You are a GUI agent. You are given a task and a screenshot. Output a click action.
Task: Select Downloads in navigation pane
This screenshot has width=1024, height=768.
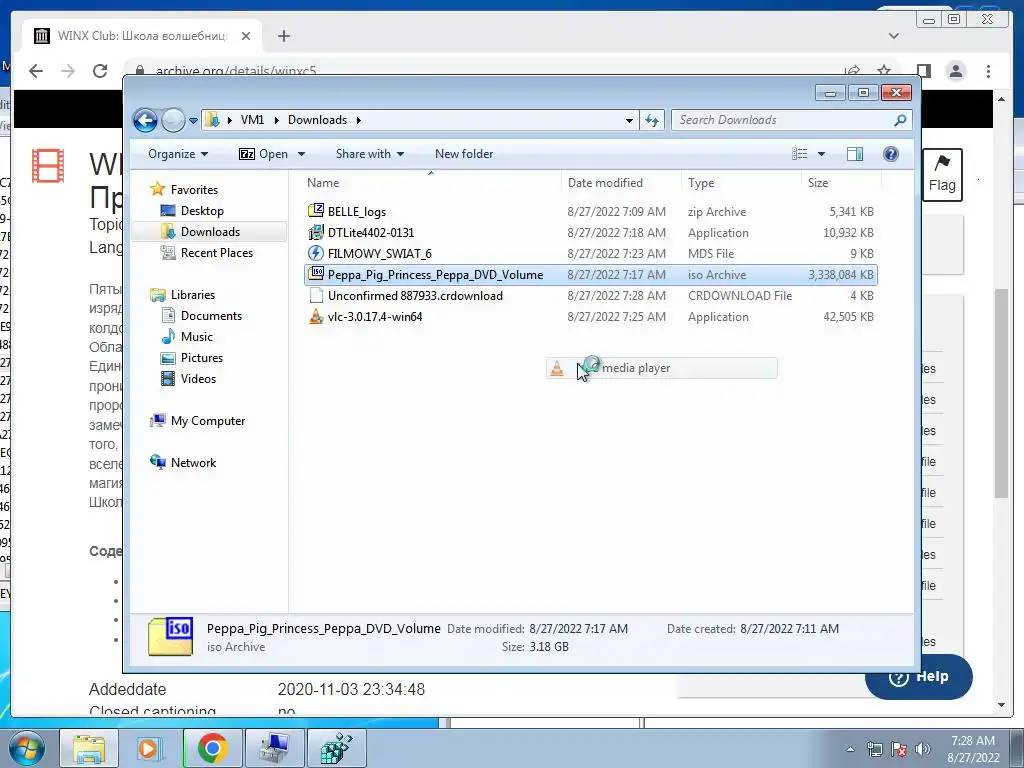[x=210, y=232]
